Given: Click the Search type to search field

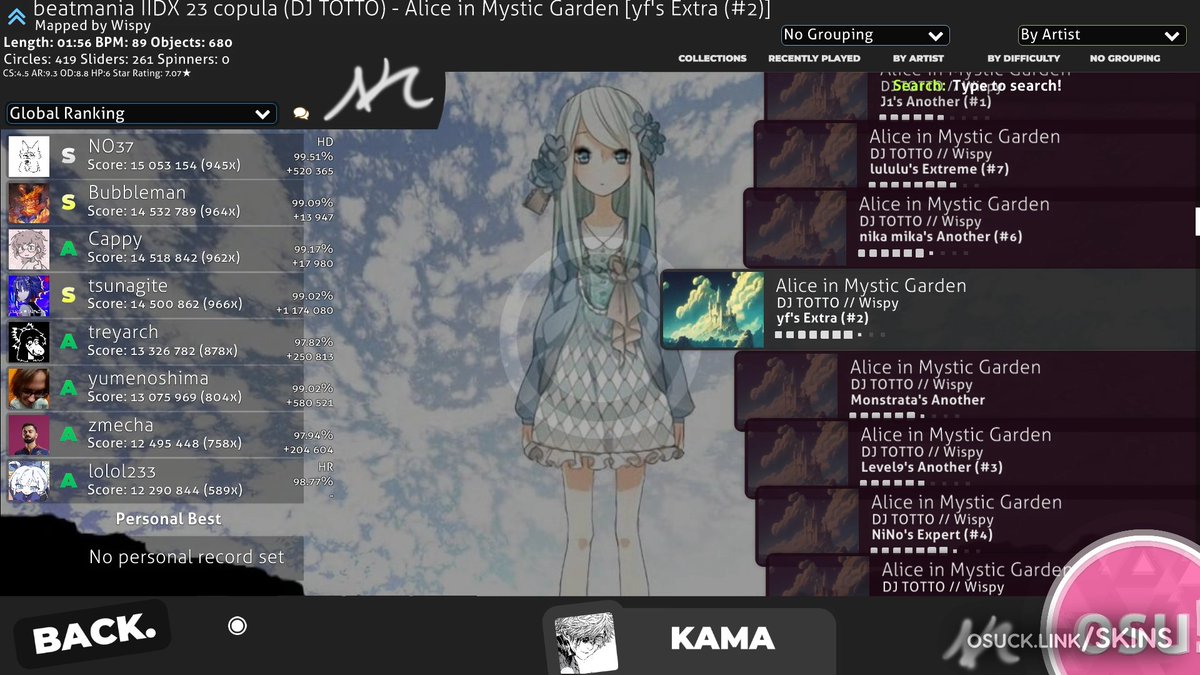Looking at the screenshot, I should pyautogui.click(x=977, y=86).
